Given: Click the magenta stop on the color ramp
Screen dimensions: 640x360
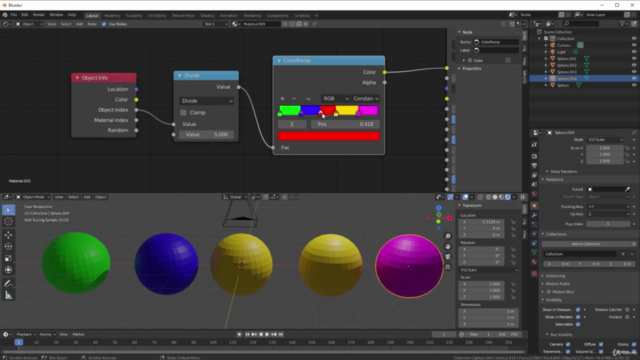Looking at the screenshot, I should pyautogui.click(x=358, y=113).
